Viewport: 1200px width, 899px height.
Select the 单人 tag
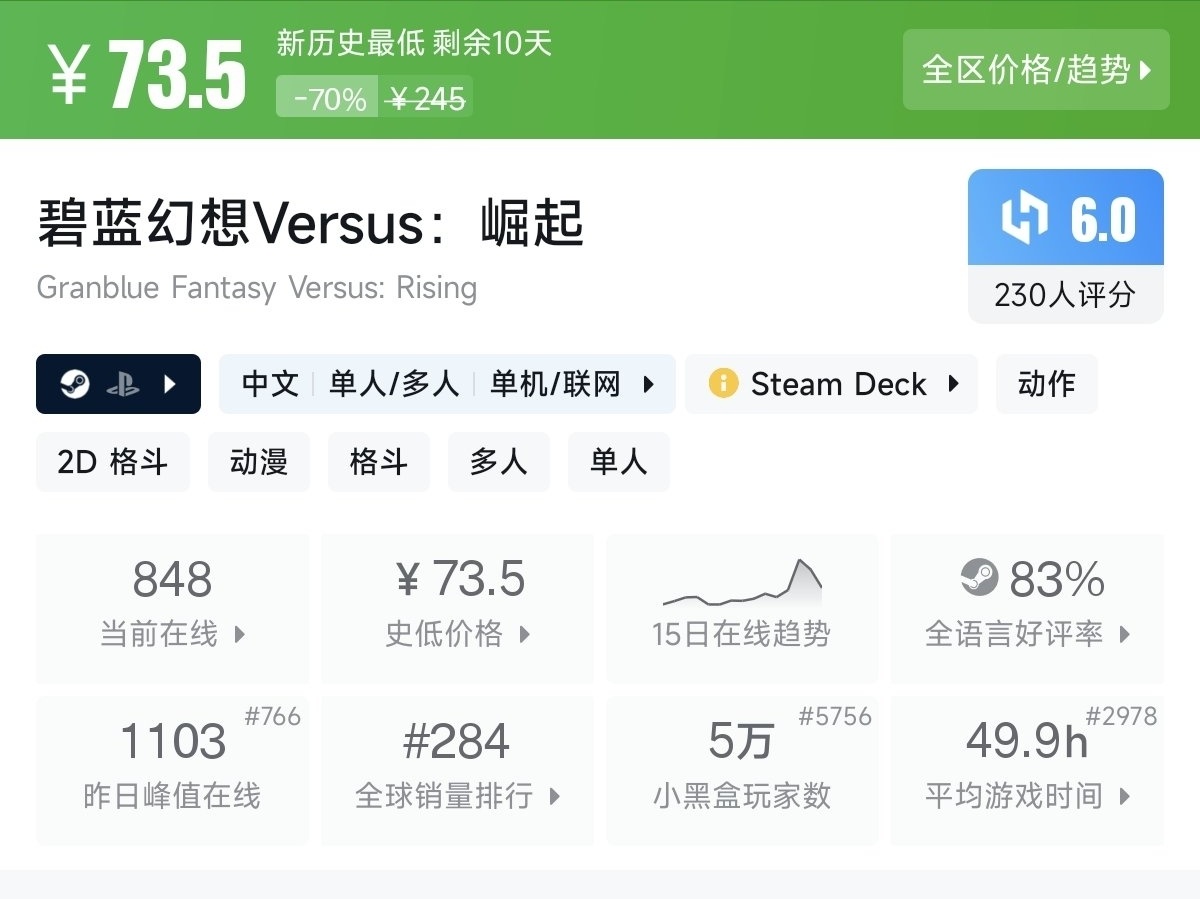point(619,462)
